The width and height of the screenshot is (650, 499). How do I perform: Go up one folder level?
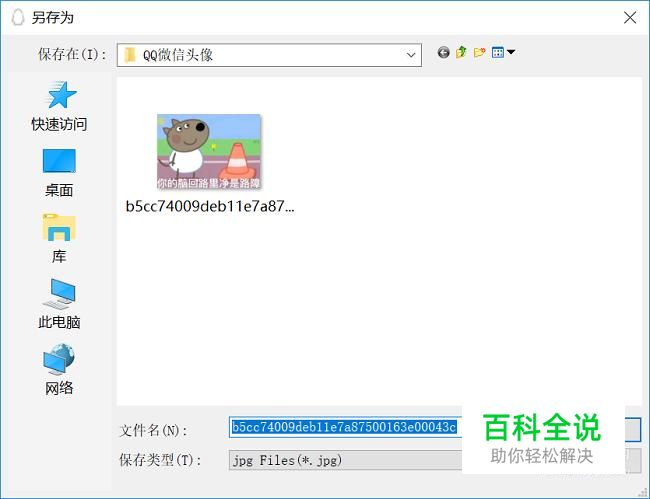click(461, 53)
